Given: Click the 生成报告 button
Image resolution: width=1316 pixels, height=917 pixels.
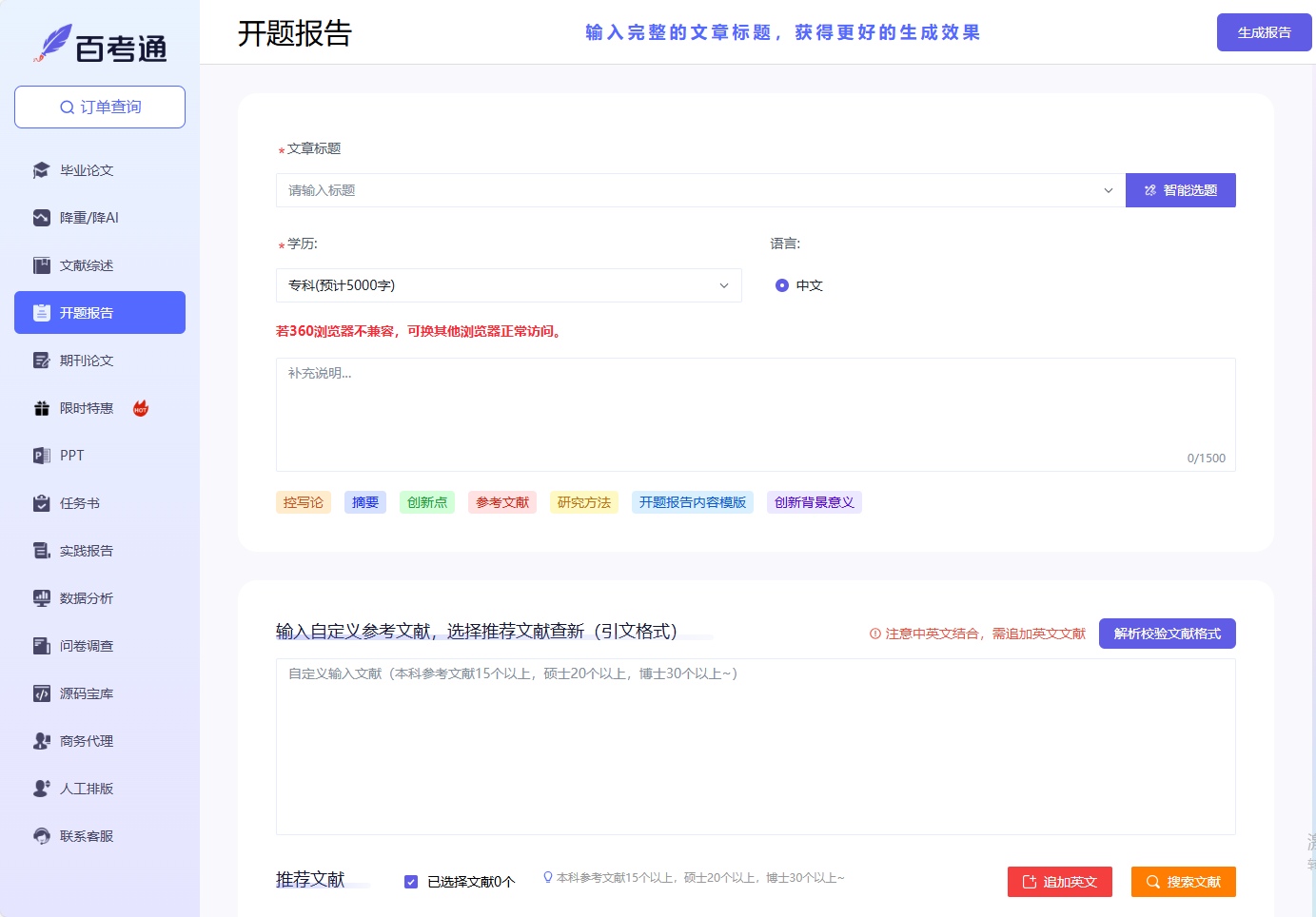Looking at the screenshot, I should [x=1264, y=32].
